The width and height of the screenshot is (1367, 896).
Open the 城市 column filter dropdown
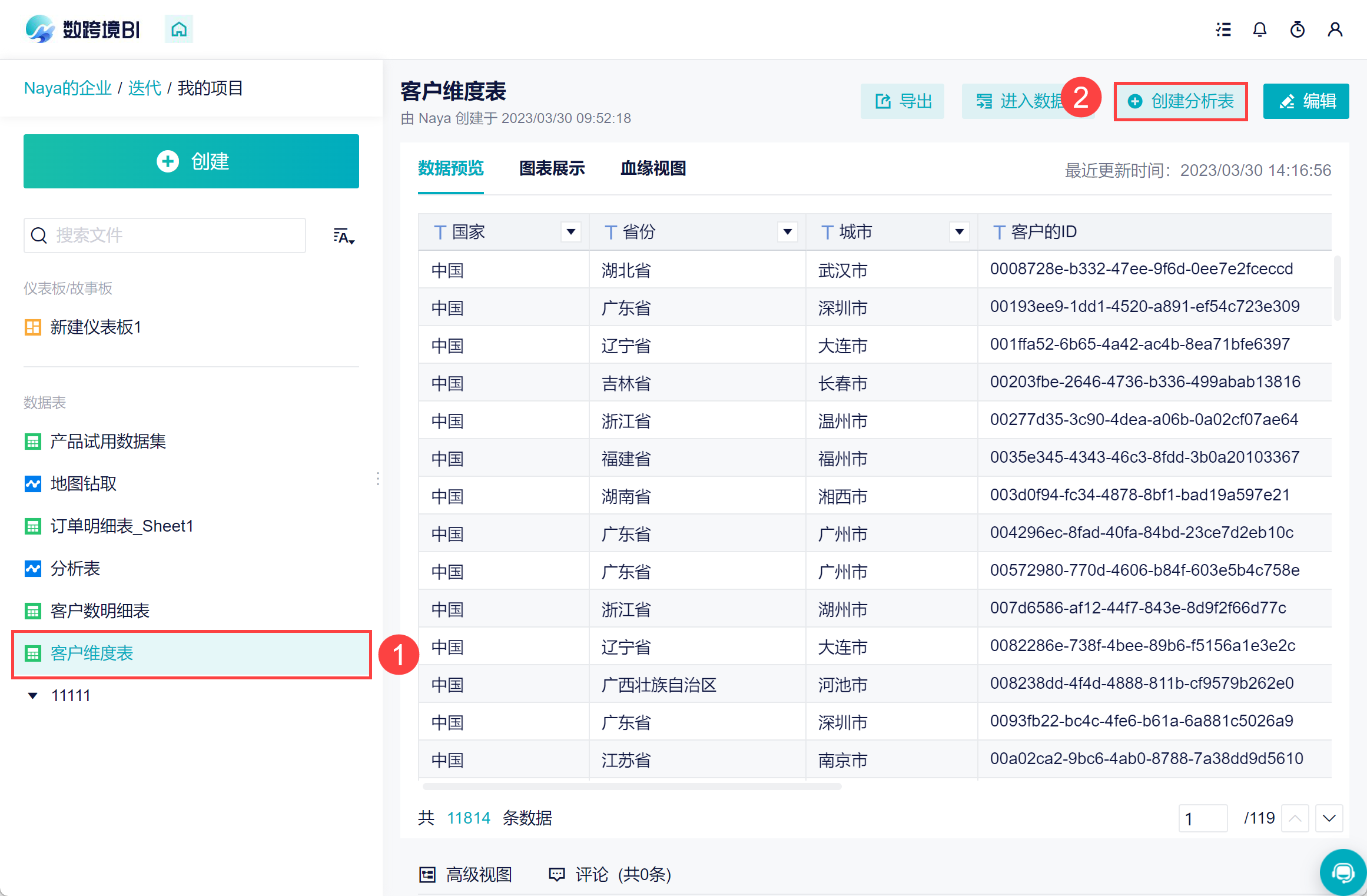(959, 232)
